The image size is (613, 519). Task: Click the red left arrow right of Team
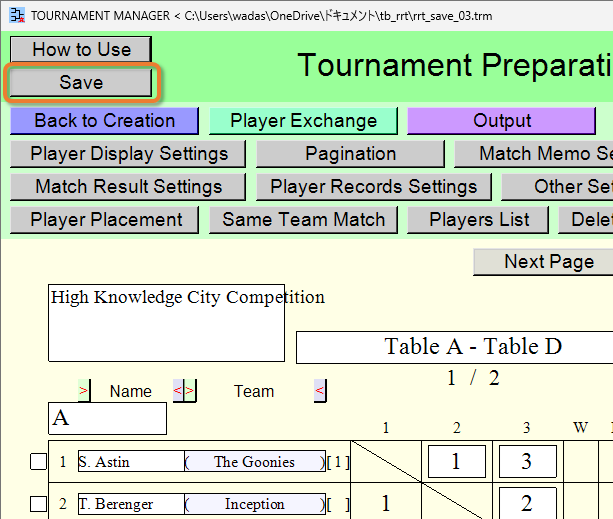tap(320, 390)
